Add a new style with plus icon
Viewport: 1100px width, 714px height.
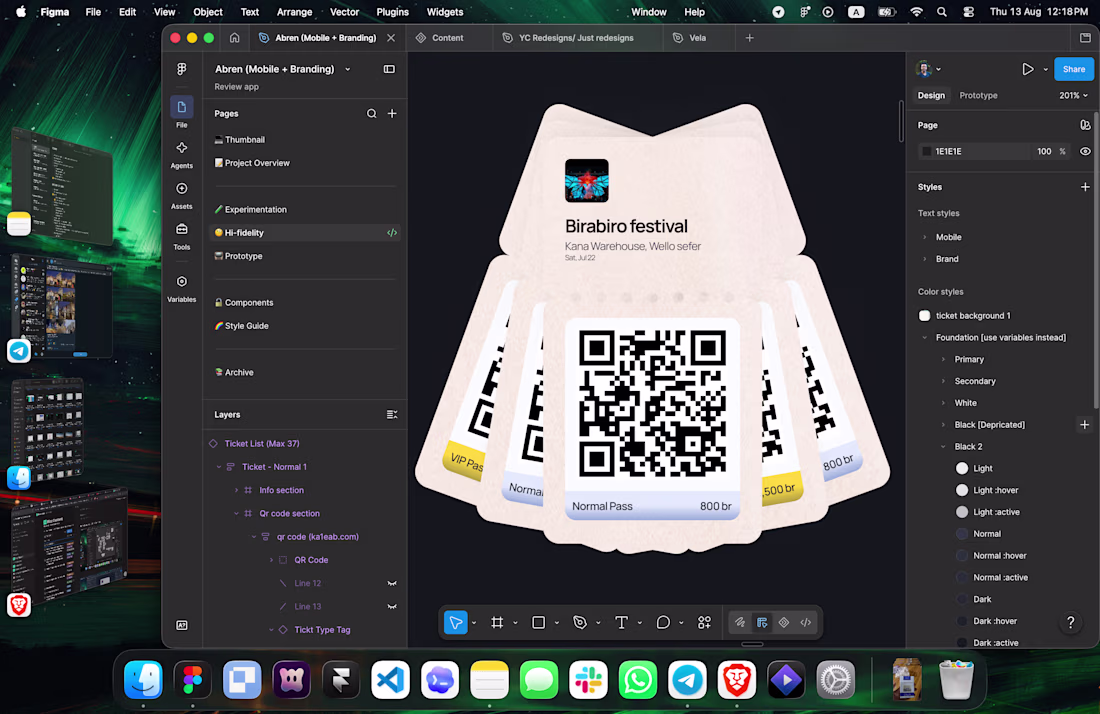[1085, 187]
